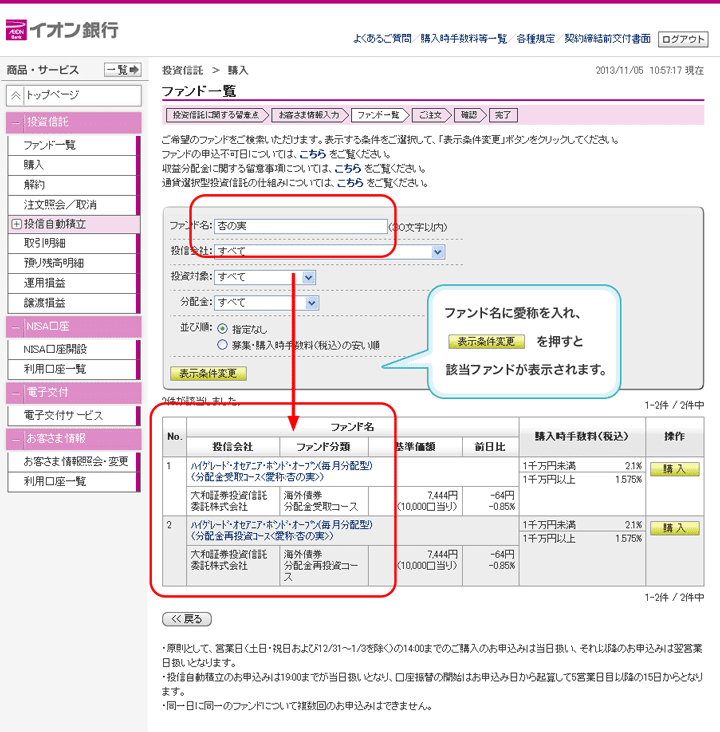The image size is (720, 732).
Task: Open 購入時手数料等一覧 link
Action: [463, 39]
